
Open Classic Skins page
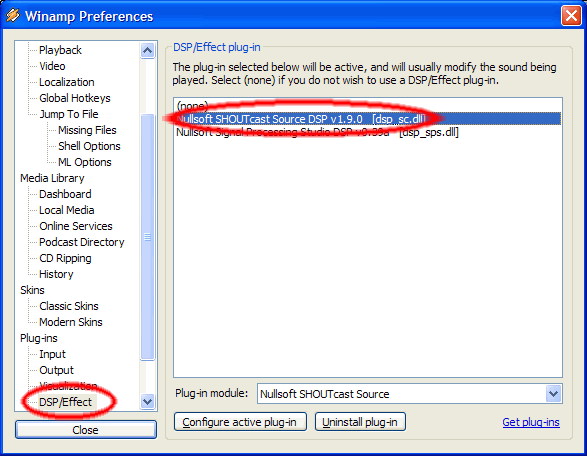click(x=69, y=306)
